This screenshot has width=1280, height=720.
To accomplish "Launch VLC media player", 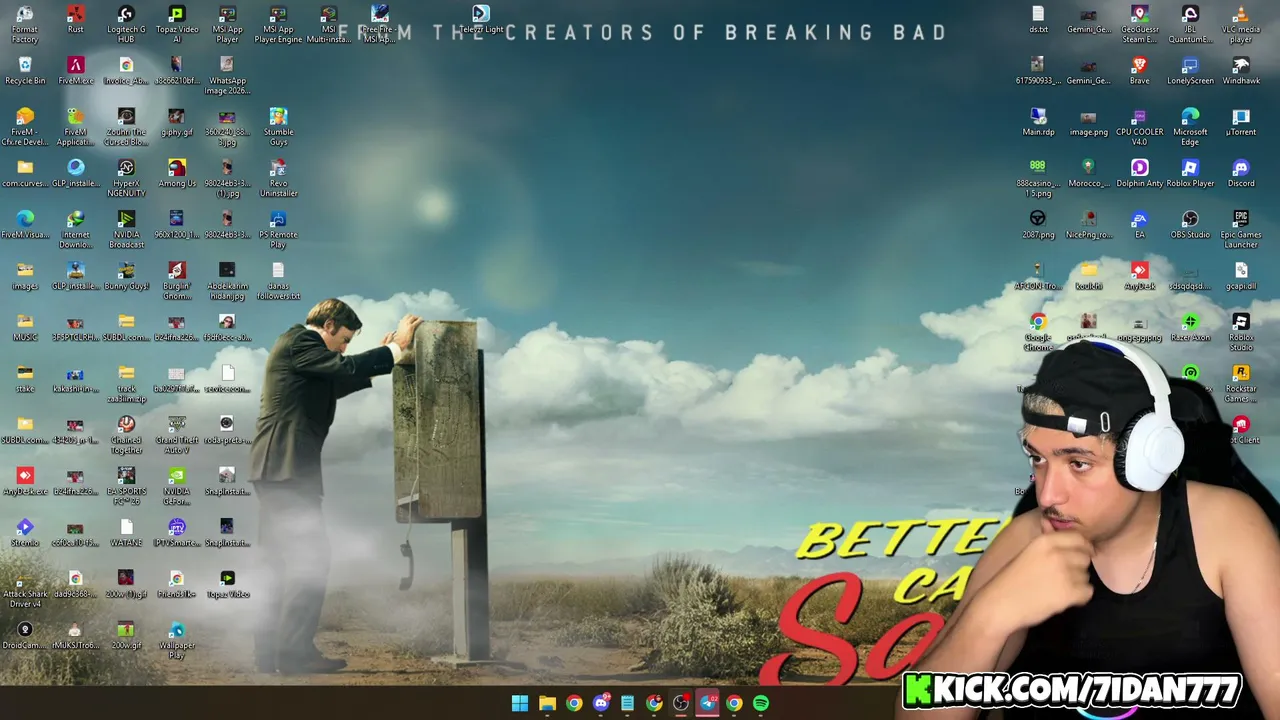I will pyautogui.click(x=1241, y=24).
